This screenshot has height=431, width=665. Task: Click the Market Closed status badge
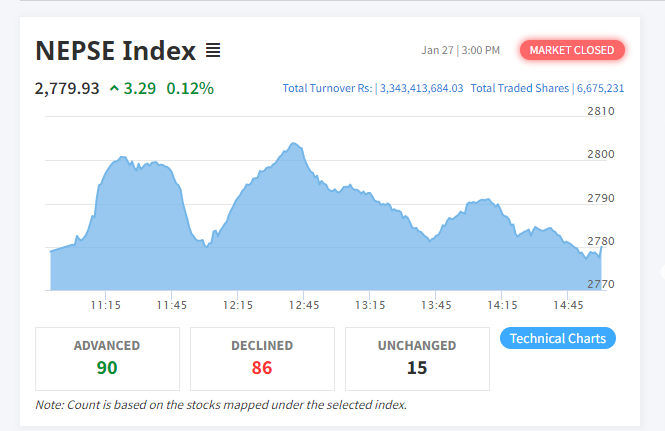point(572,50)
